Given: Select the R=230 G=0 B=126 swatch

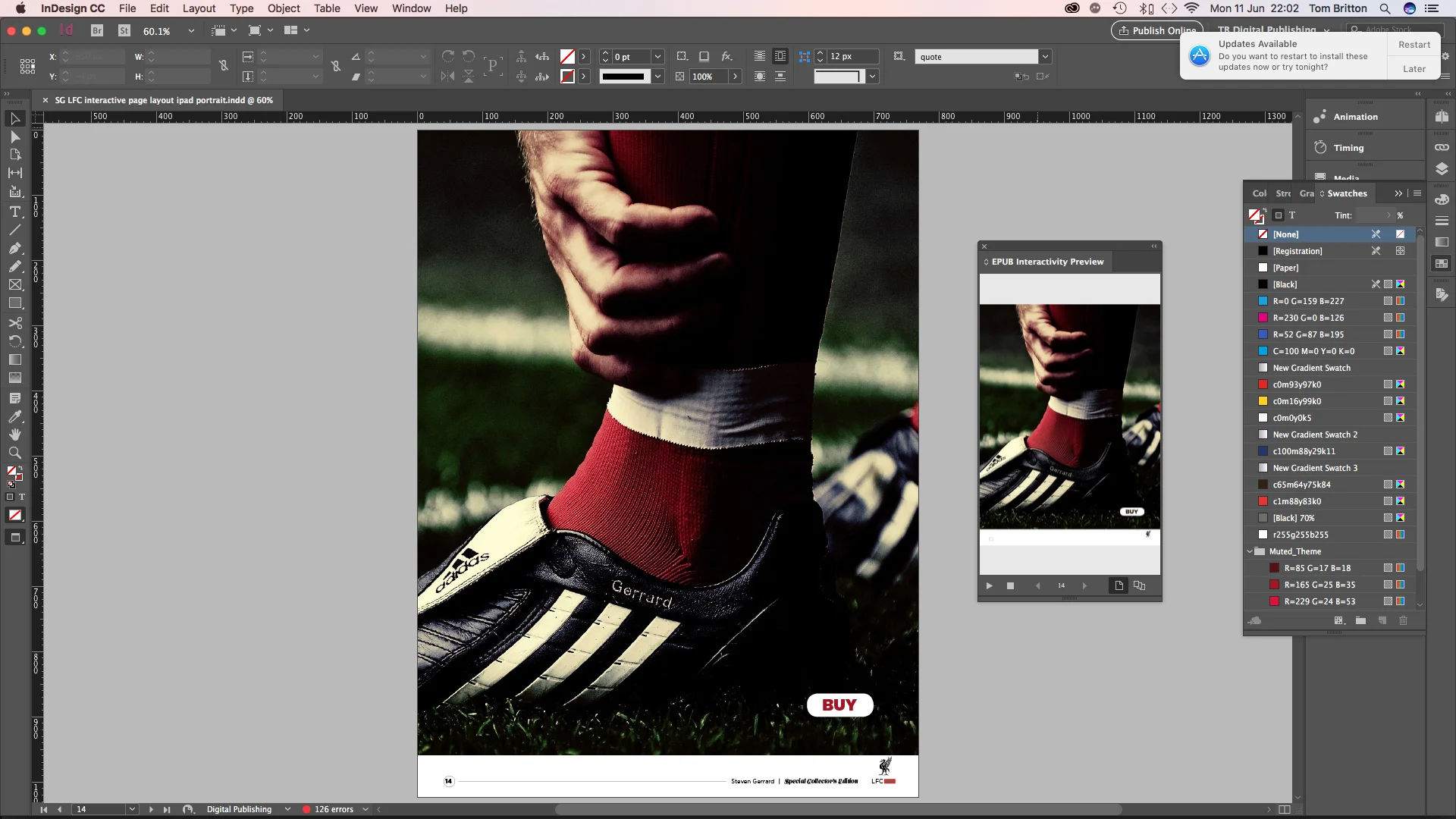Looking at the screenshot, I should (x=1330, y=318).
